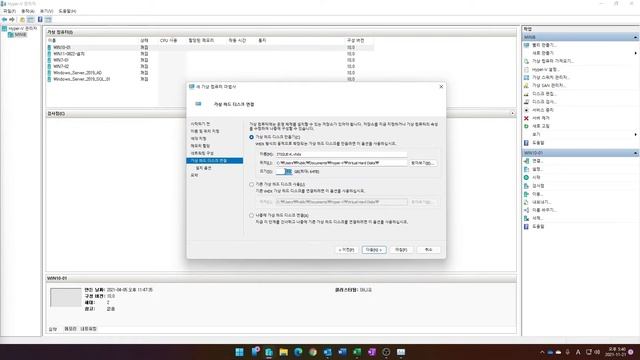Screen dimensions: 640x360
Task: Click Move action for WIN10-01
Action: pyautogui.click(x=537, y=194)
